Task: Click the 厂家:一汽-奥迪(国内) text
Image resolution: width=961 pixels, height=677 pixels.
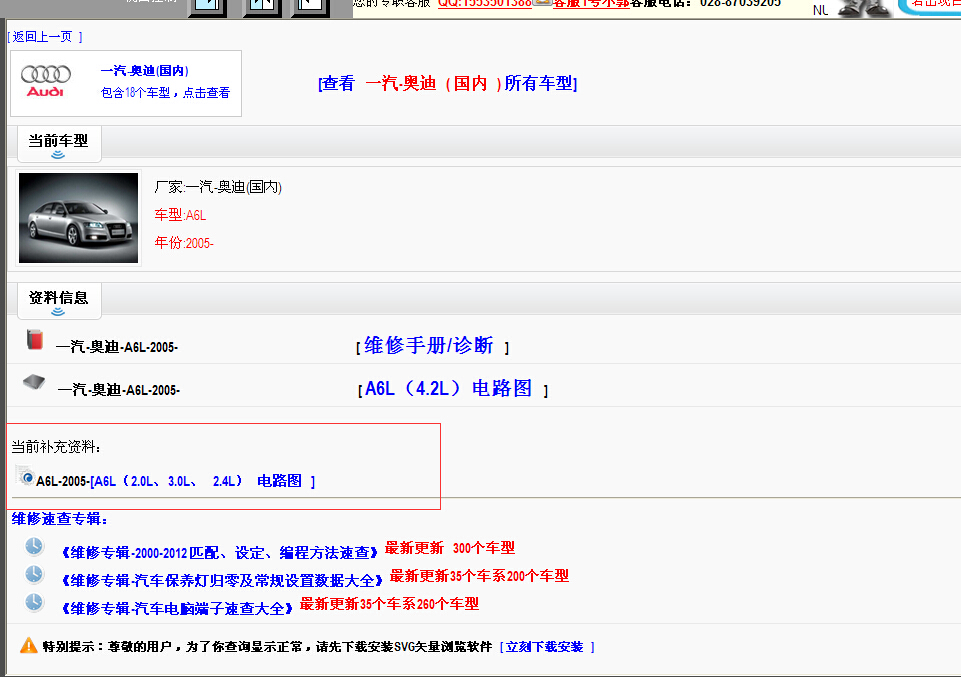Action: 218,187
